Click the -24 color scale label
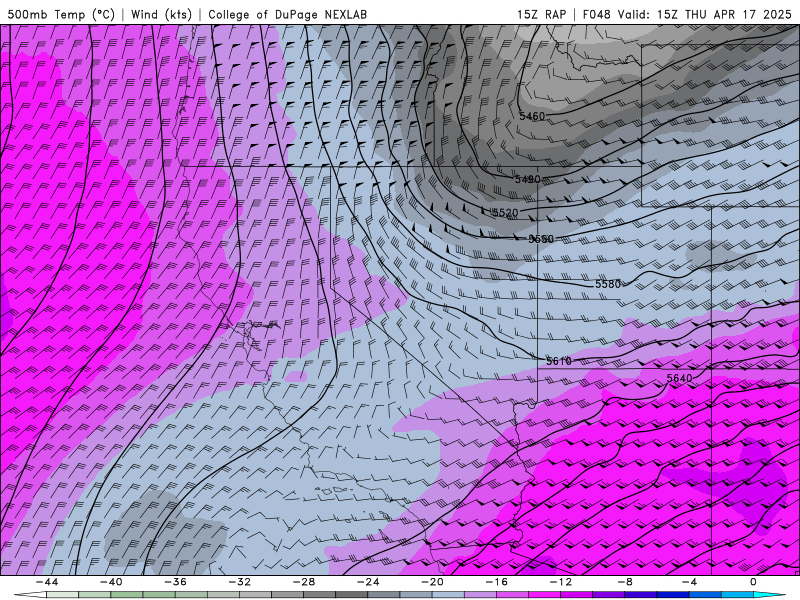 368,582
